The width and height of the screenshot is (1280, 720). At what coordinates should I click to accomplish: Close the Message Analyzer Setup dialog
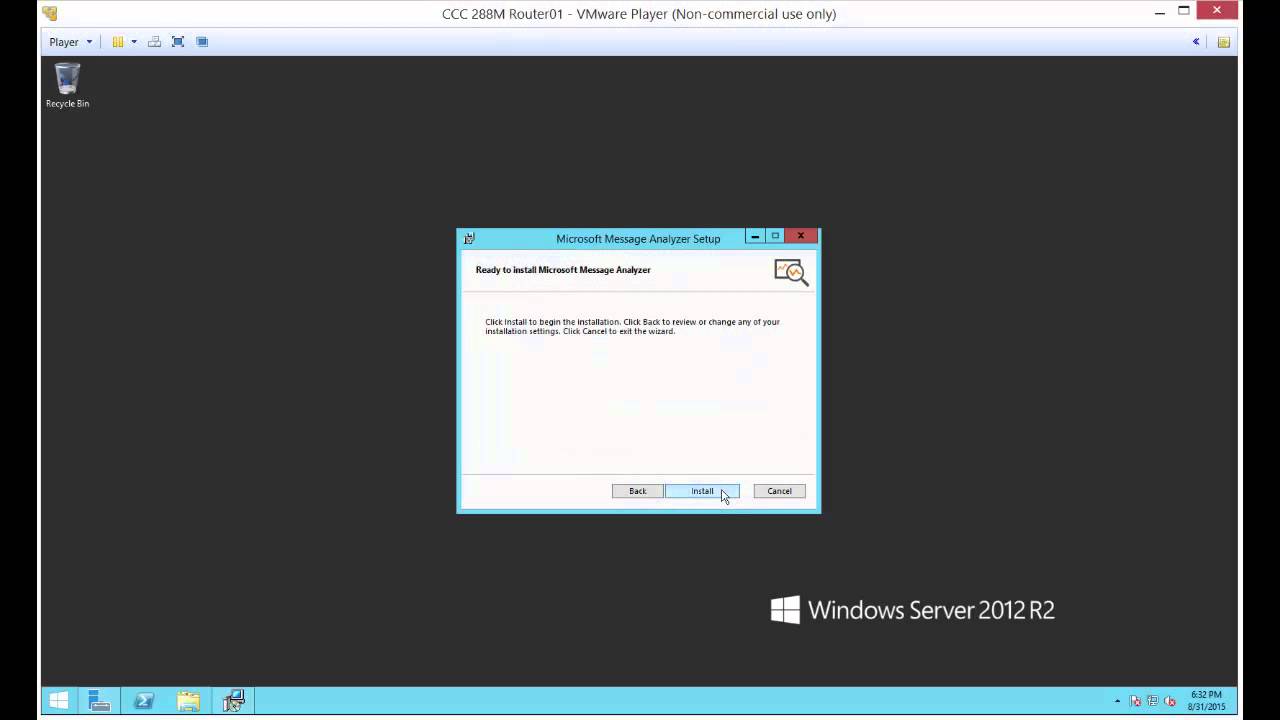pos(800,237)
